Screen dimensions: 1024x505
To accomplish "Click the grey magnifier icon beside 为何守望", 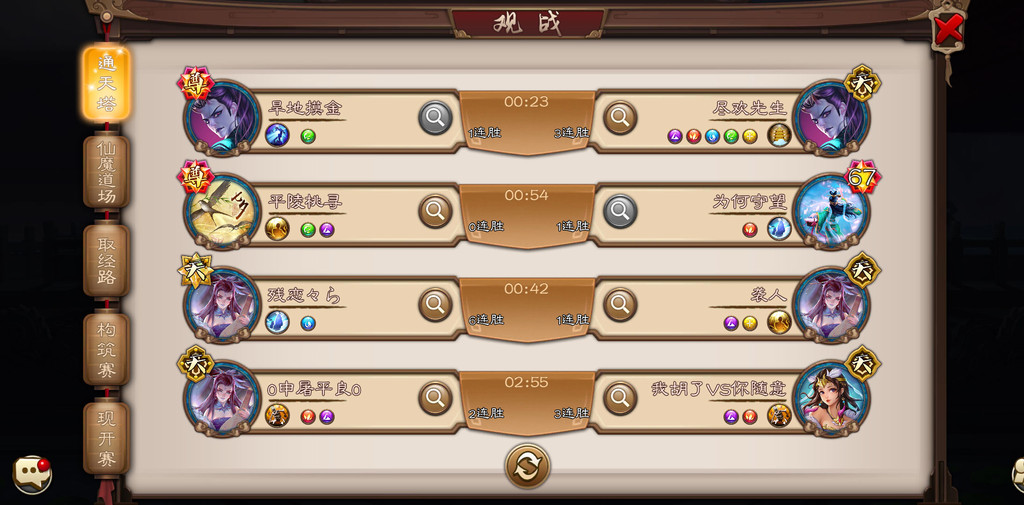I will (x=620, y=211).
